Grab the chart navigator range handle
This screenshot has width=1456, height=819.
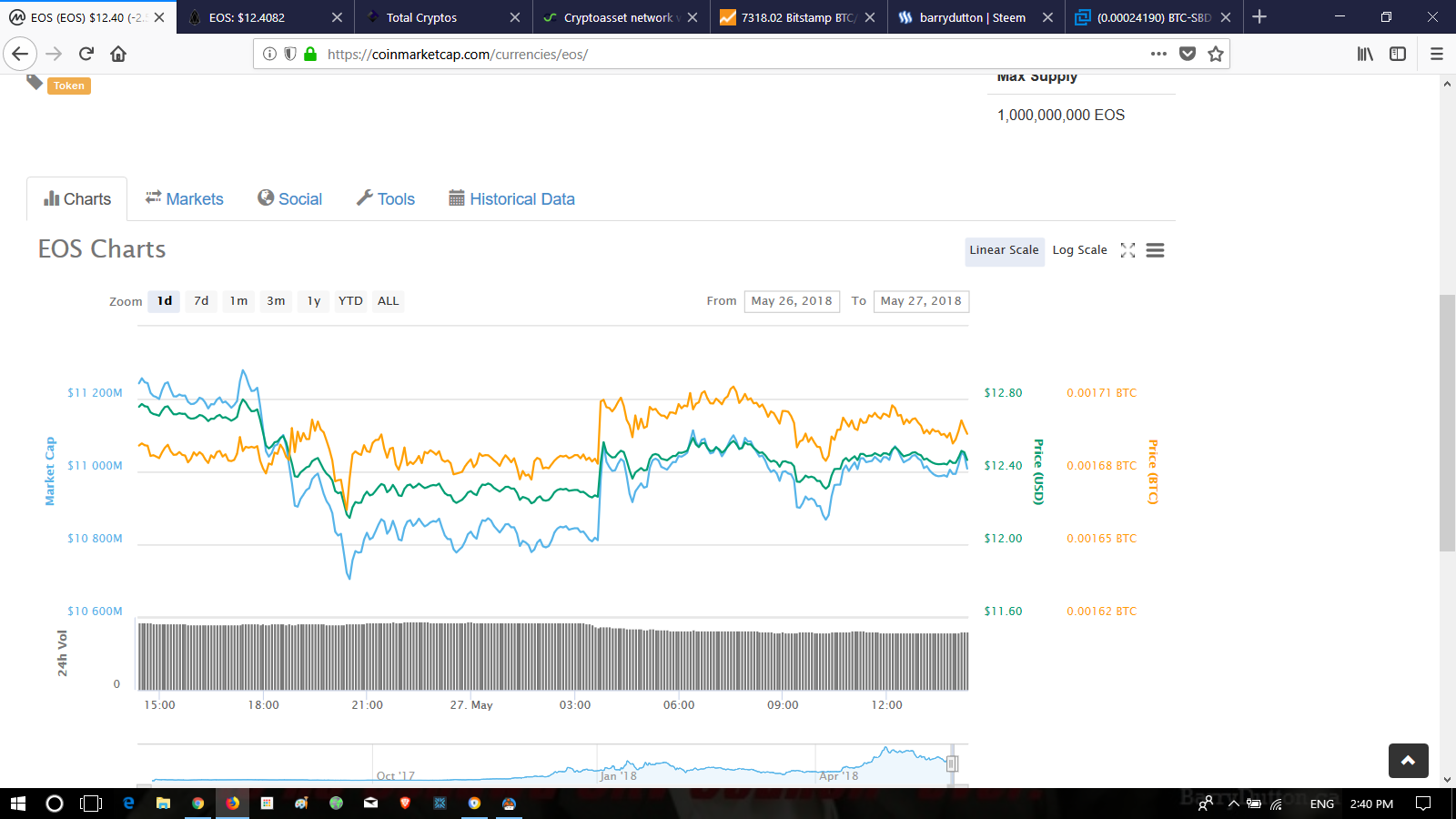click(952, 763)
